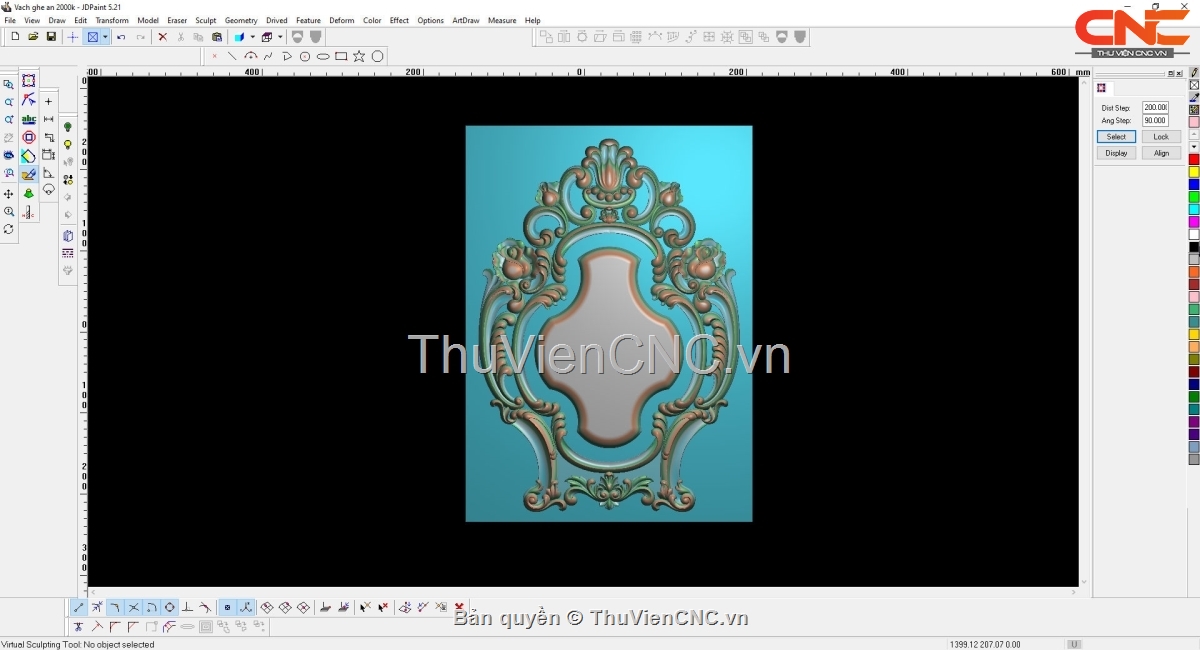
Task: Pick the rectangle drawing tool
Action: pos(341,56)
